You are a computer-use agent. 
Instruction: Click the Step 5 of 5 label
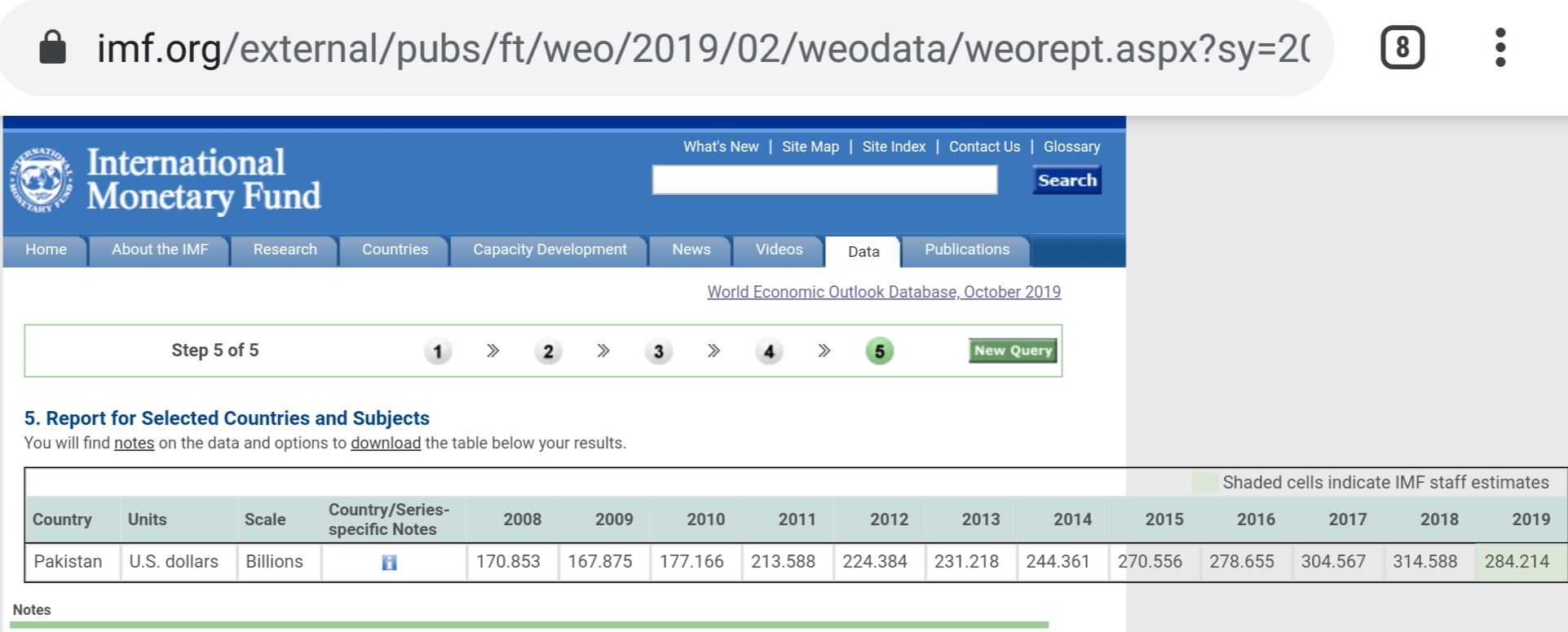215,351
